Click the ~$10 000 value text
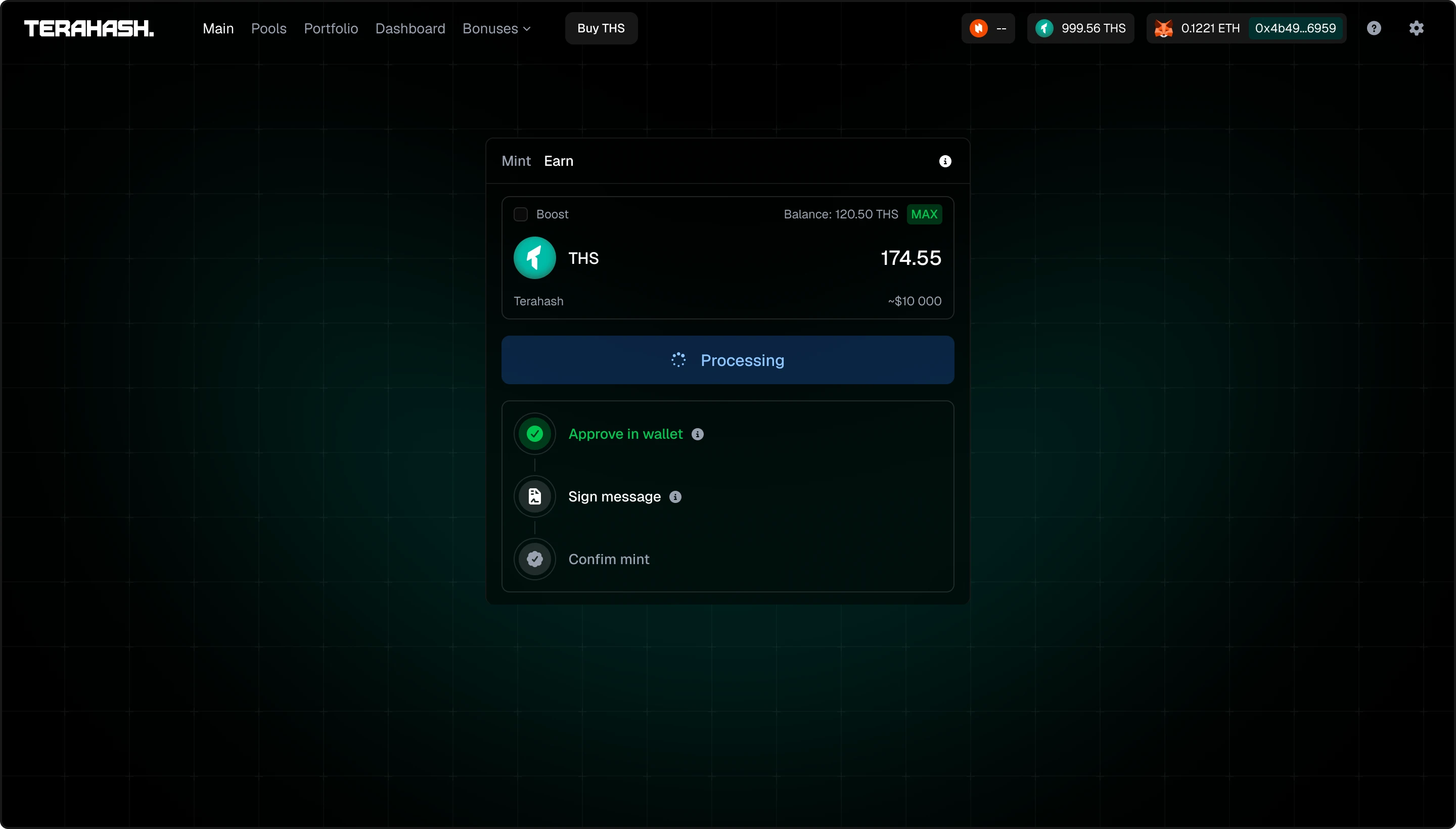The width and height of the screenshot is (1456, 829). 915,301
